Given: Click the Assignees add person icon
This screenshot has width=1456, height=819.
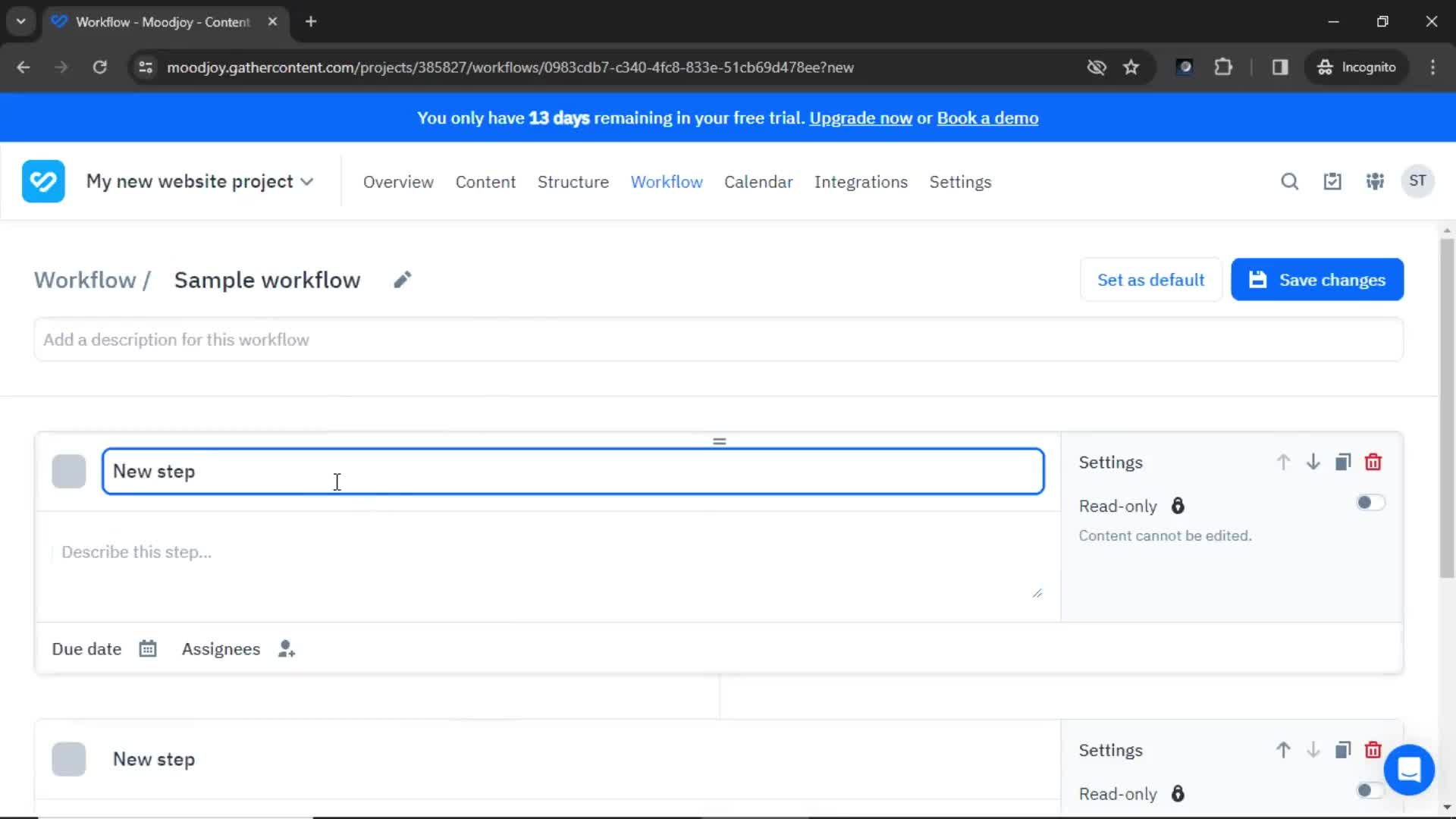Looking at the screenshot, I should [287, 648].
